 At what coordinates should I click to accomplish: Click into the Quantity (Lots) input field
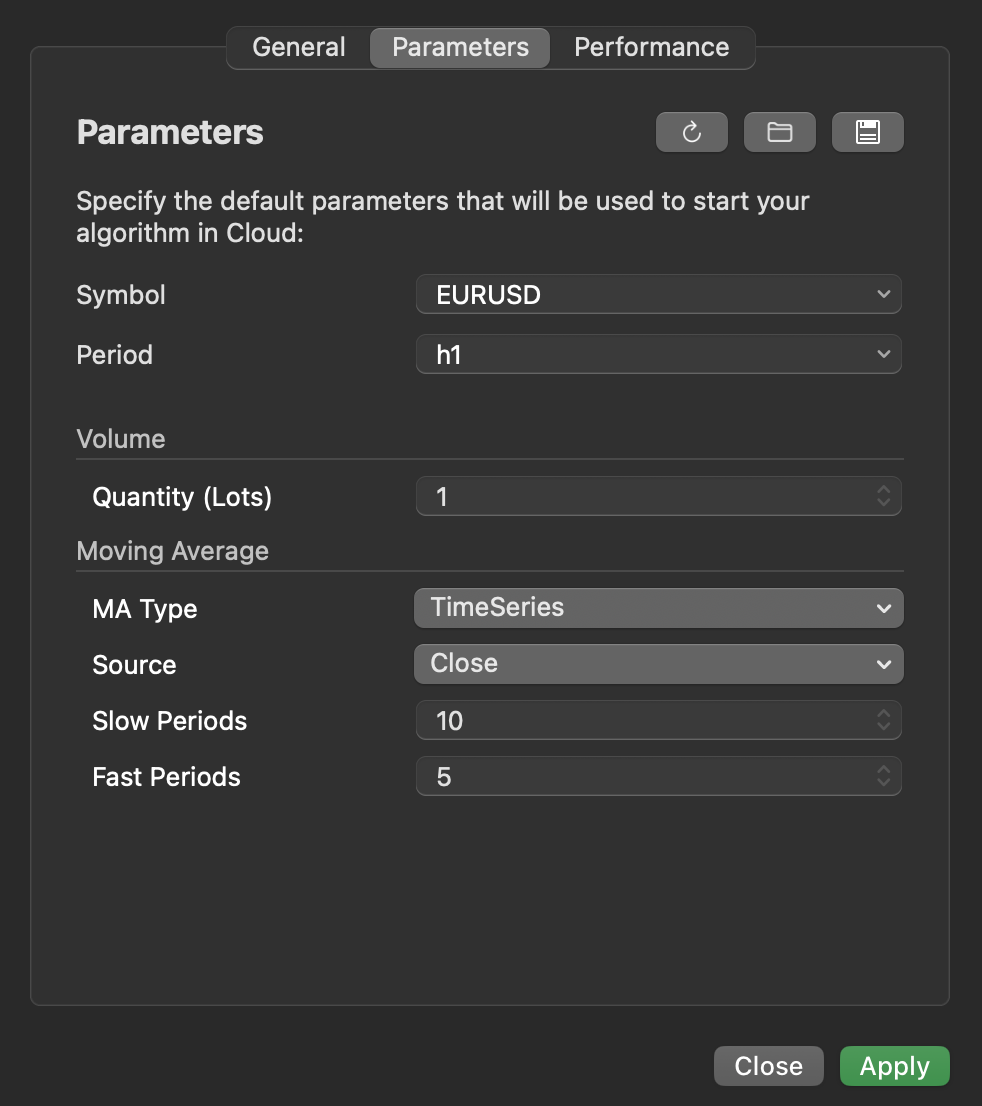(x=640, y=496)
